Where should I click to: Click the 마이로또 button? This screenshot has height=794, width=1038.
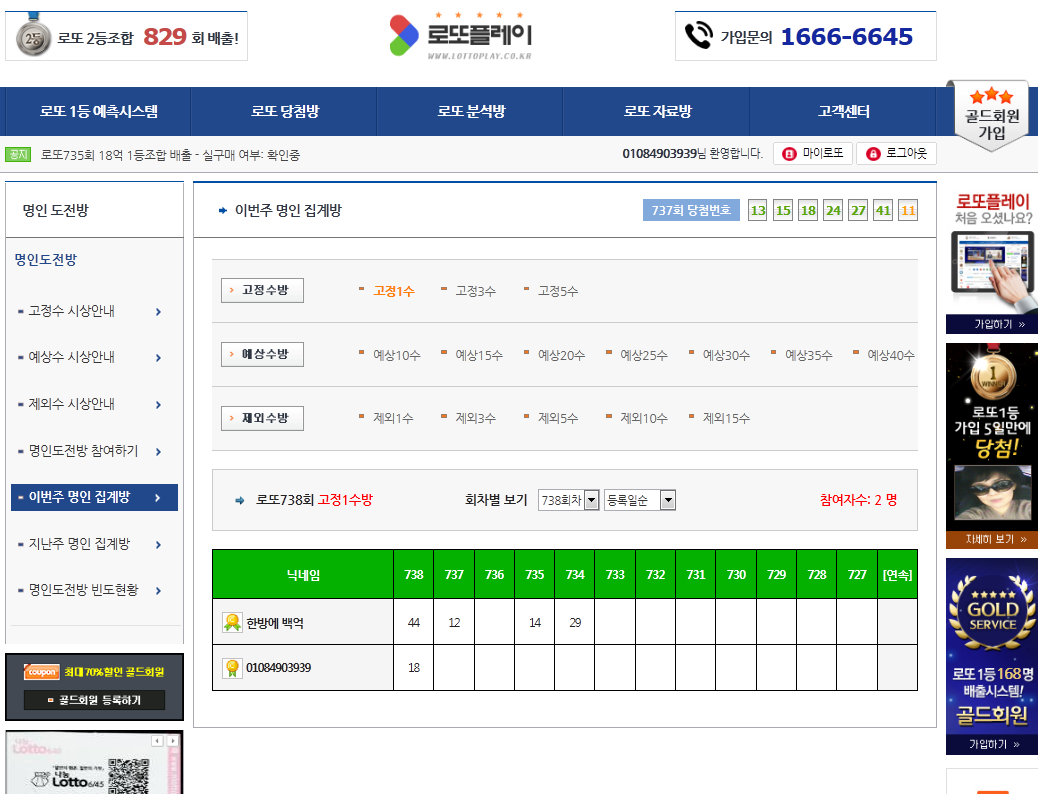coord(812,154)
